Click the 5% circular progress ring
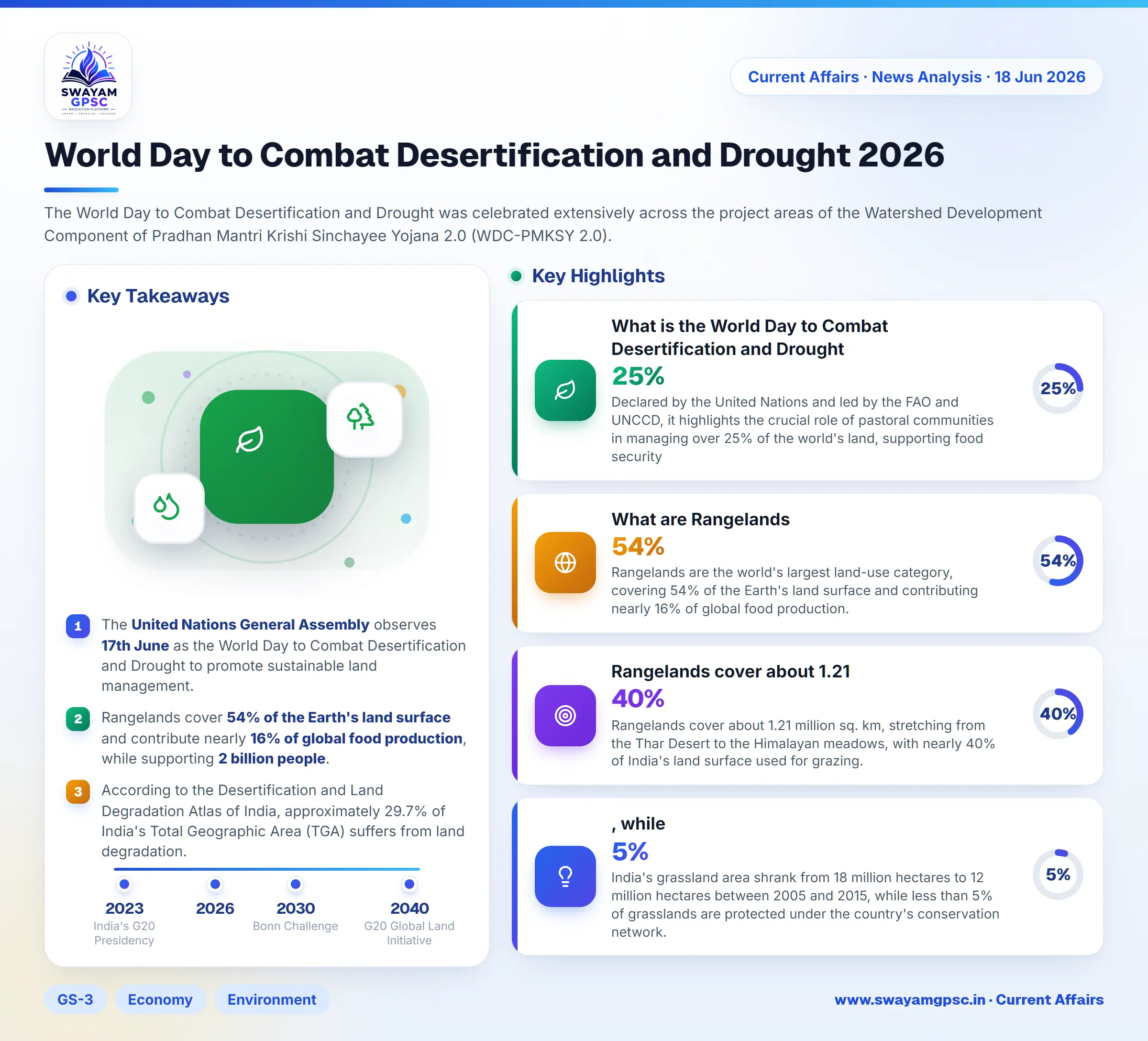Image resolution: width=1148 pixels, height=1041 pixels. point(1058,874)
